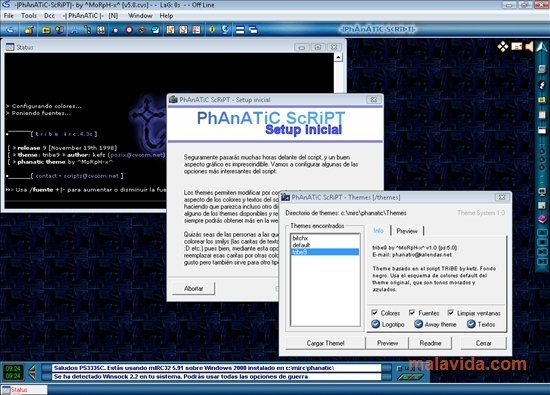Click the tile windows horizontally icon
This screenshot has height=395, width=550.
point(240,30)
